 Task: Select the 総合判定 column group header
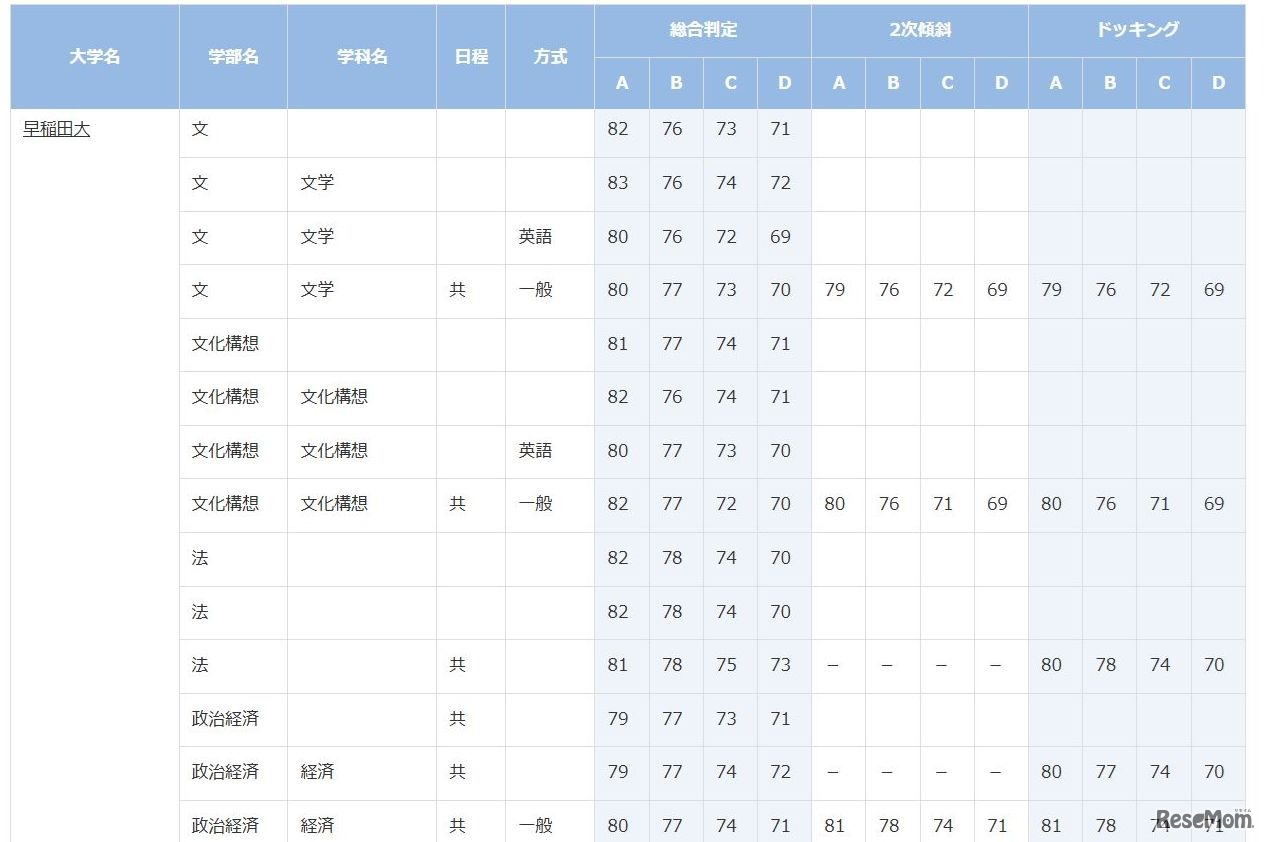click(703, 30)
